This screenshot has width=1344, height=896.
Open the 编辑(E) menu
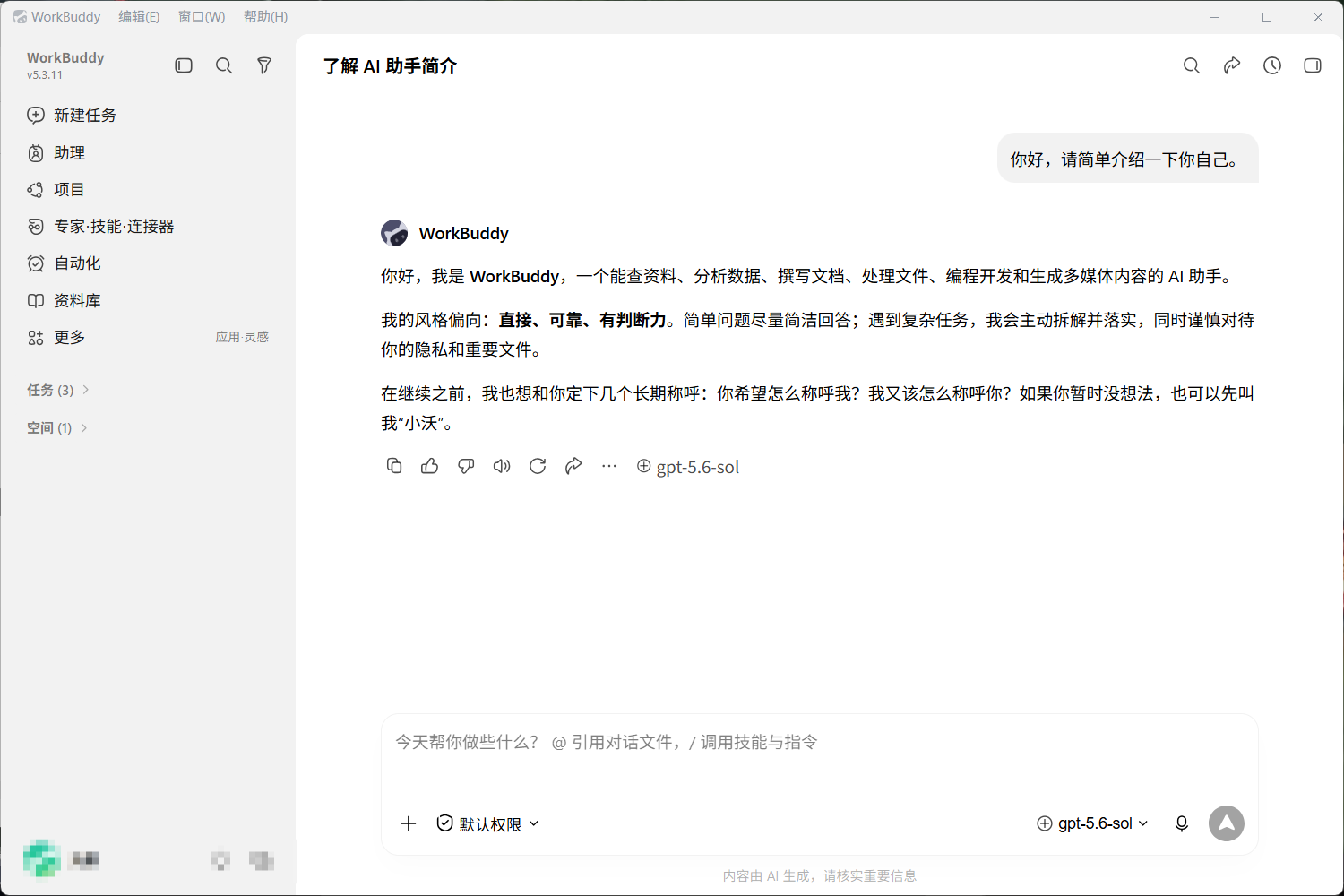[x=139, y=17]
